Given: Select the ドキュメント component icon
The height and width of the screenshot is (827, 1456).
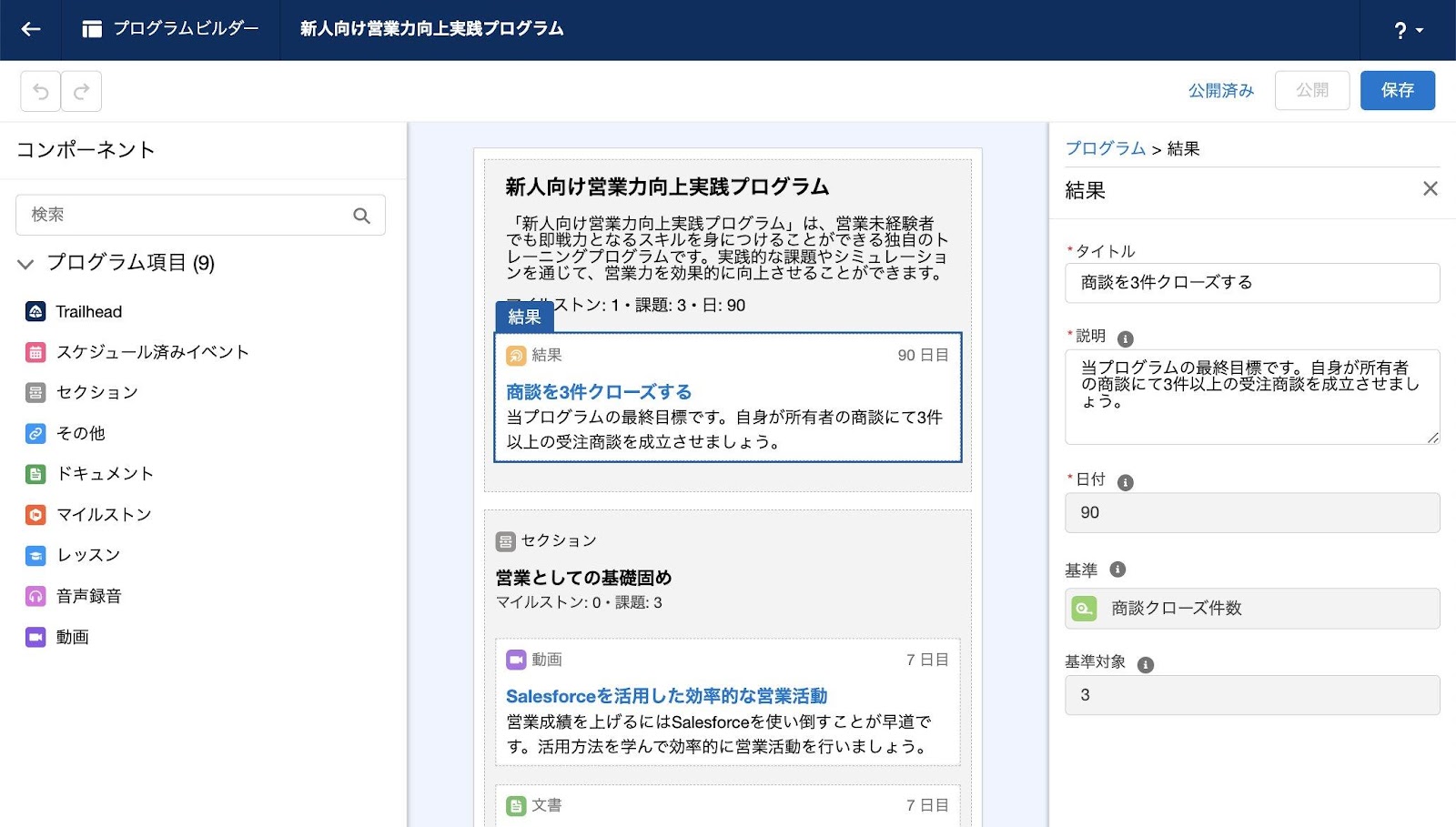Looking at the screenshot, I should (35, 474).
